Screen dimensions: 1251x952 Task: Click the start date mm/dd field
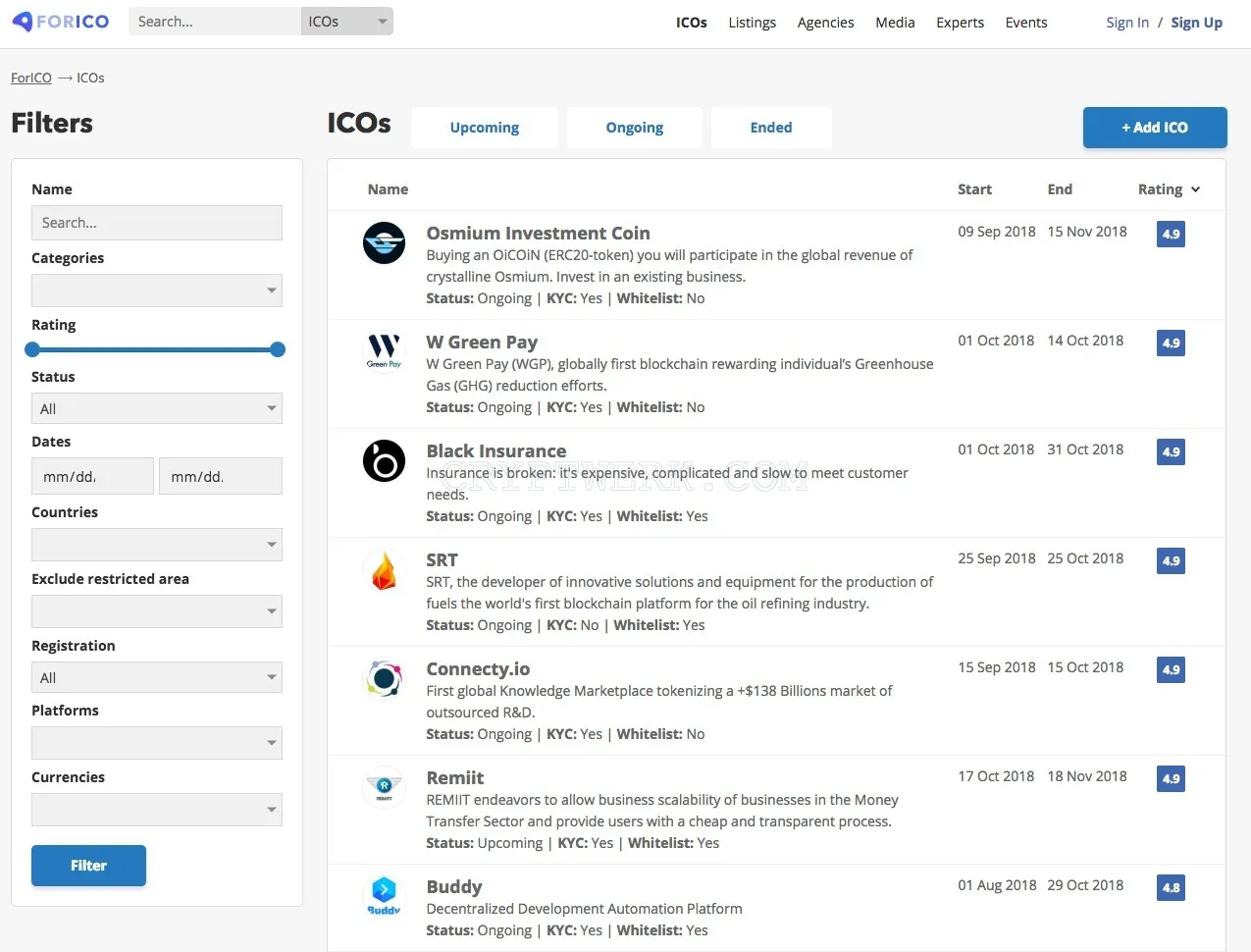click(x=92, y=476)
